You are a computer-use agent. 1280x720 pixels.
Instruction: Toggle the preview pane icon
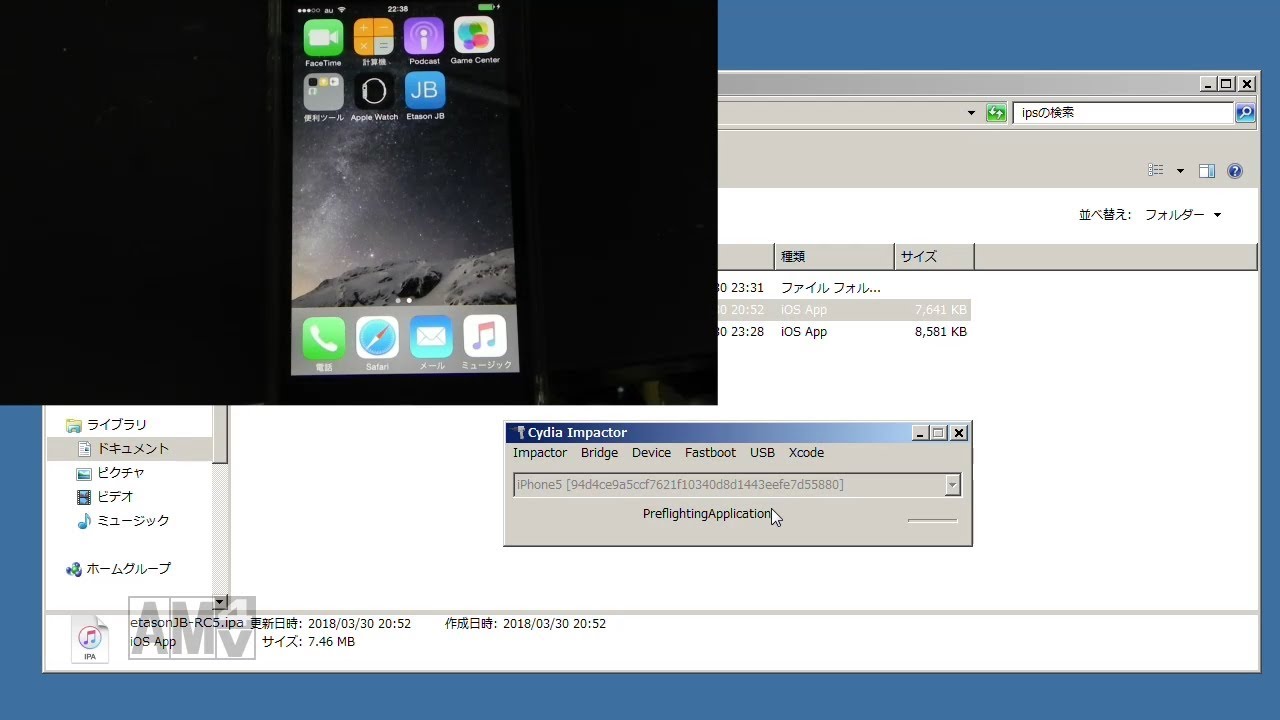[1207, 171]
